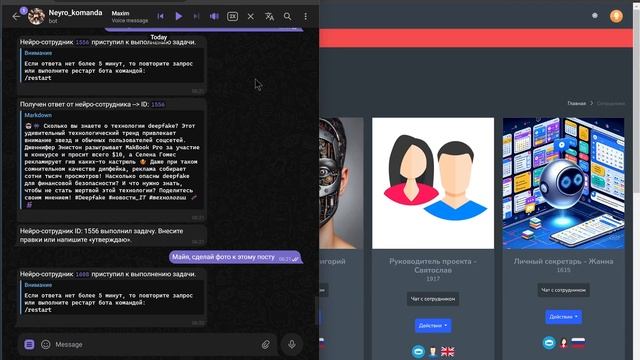Expand 'Действия' dropdown for Жанна
This screenshot has height=360, width=640.
tap(563, 317)
